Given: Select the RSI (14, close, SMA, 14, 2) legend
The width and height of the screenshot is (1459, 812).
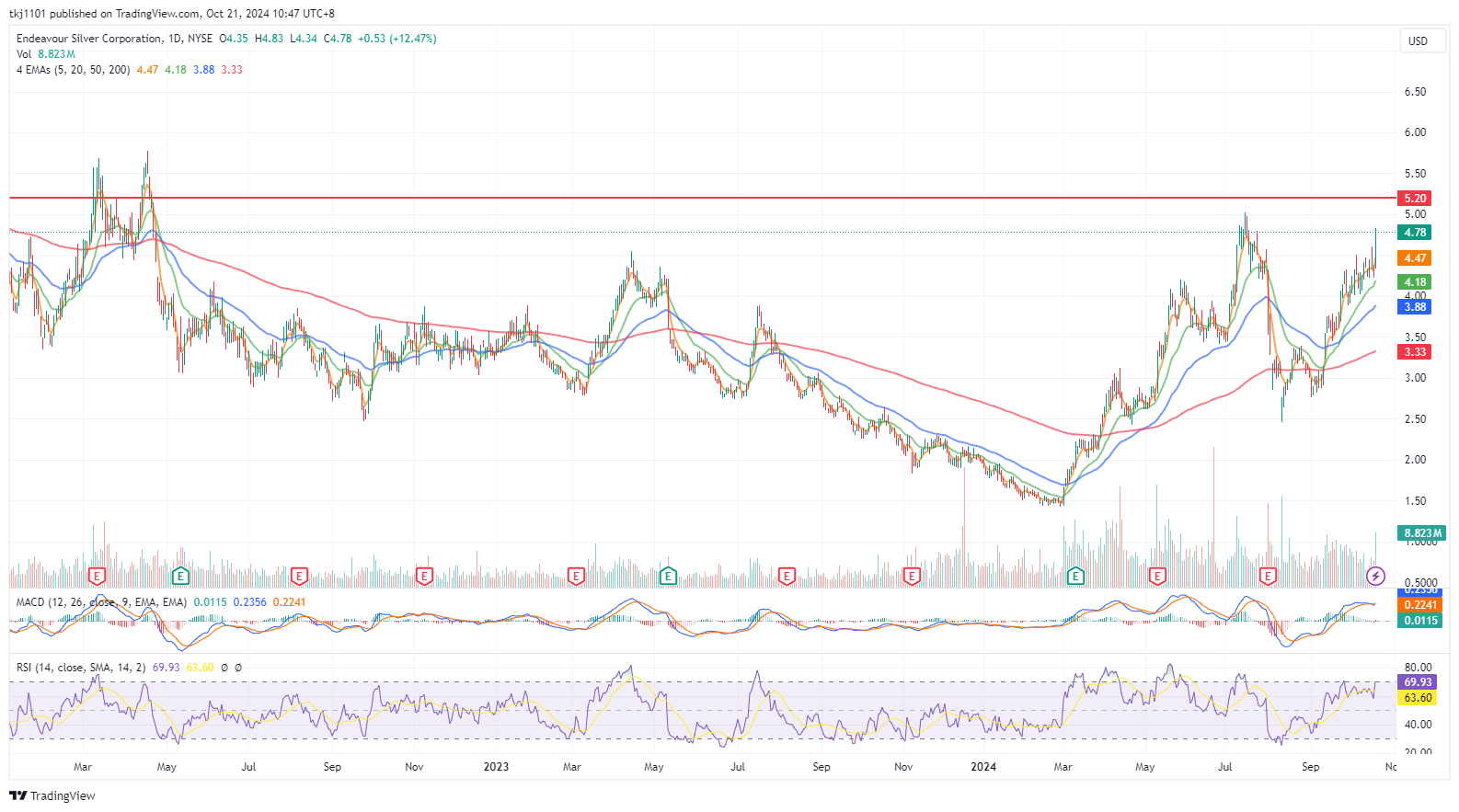Looking at the screenshot, I should coord(81,668).
